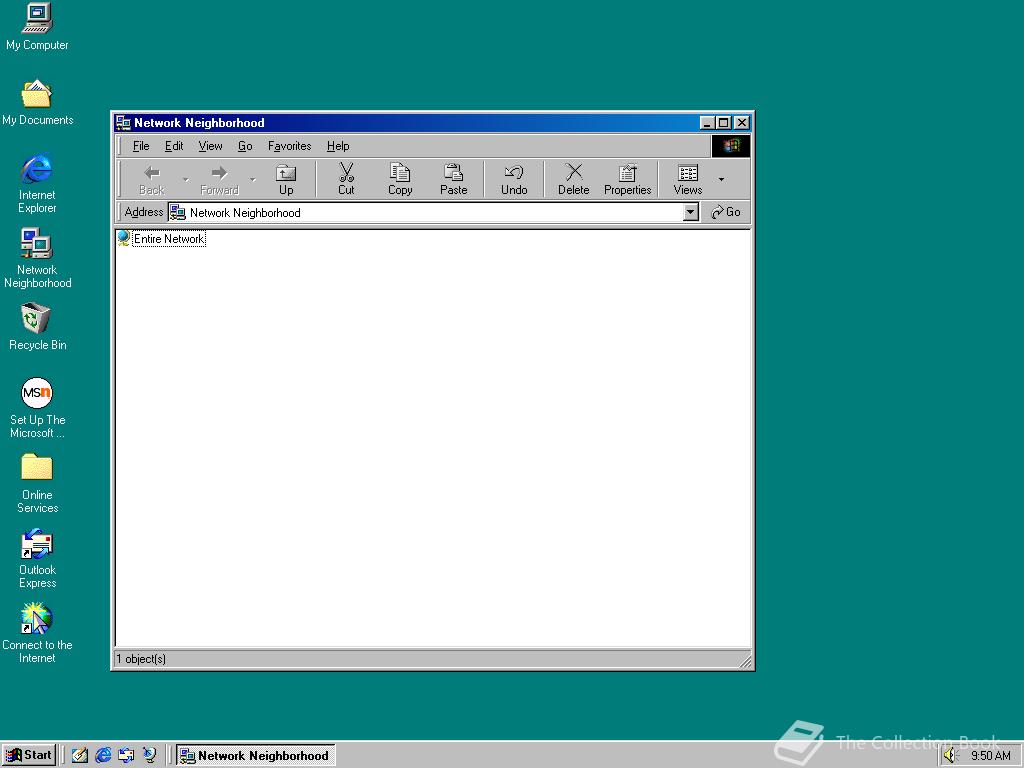Go Up one level
The image size is (1024, 768).
point(286,180)
